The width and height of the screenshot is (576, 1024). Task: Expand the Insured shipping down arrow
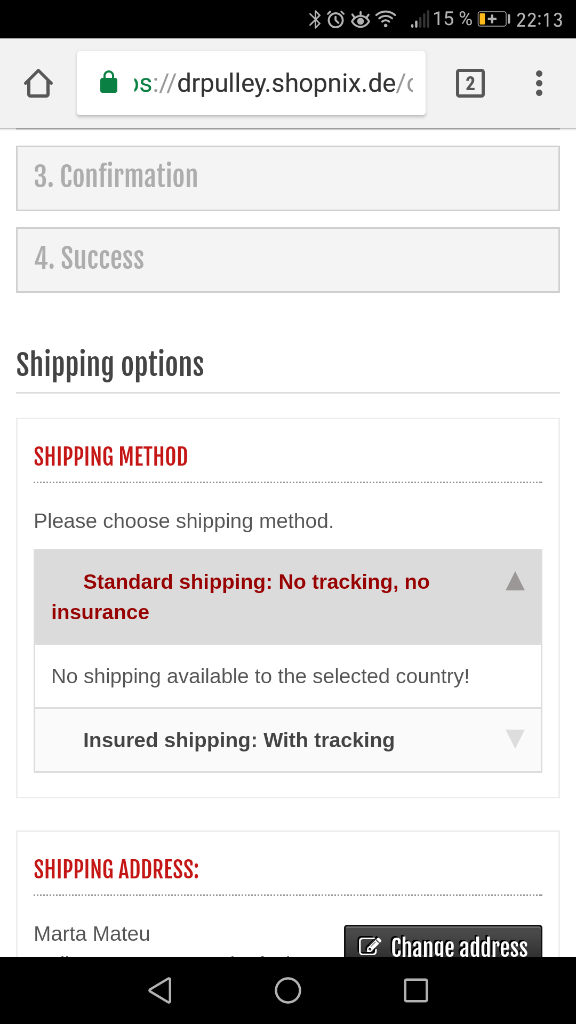[x=515, y=739]
